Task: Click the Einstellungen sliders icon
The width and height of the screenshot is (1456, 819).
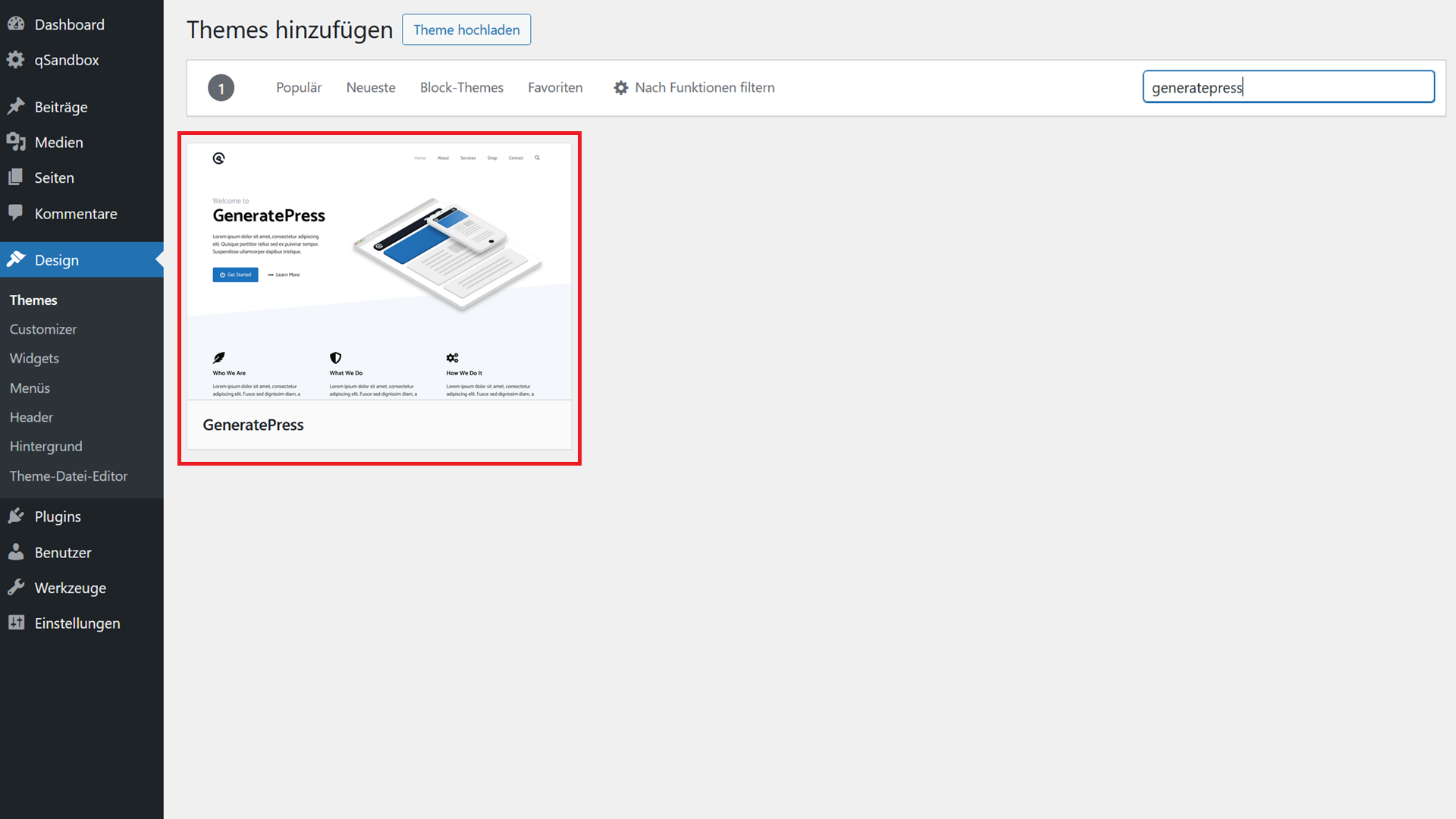Action: (x=16, y=623)
